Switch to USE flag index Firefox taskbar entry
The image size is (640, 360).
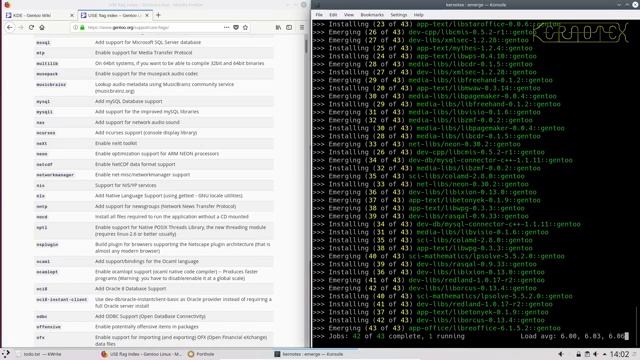coord(141,354)
